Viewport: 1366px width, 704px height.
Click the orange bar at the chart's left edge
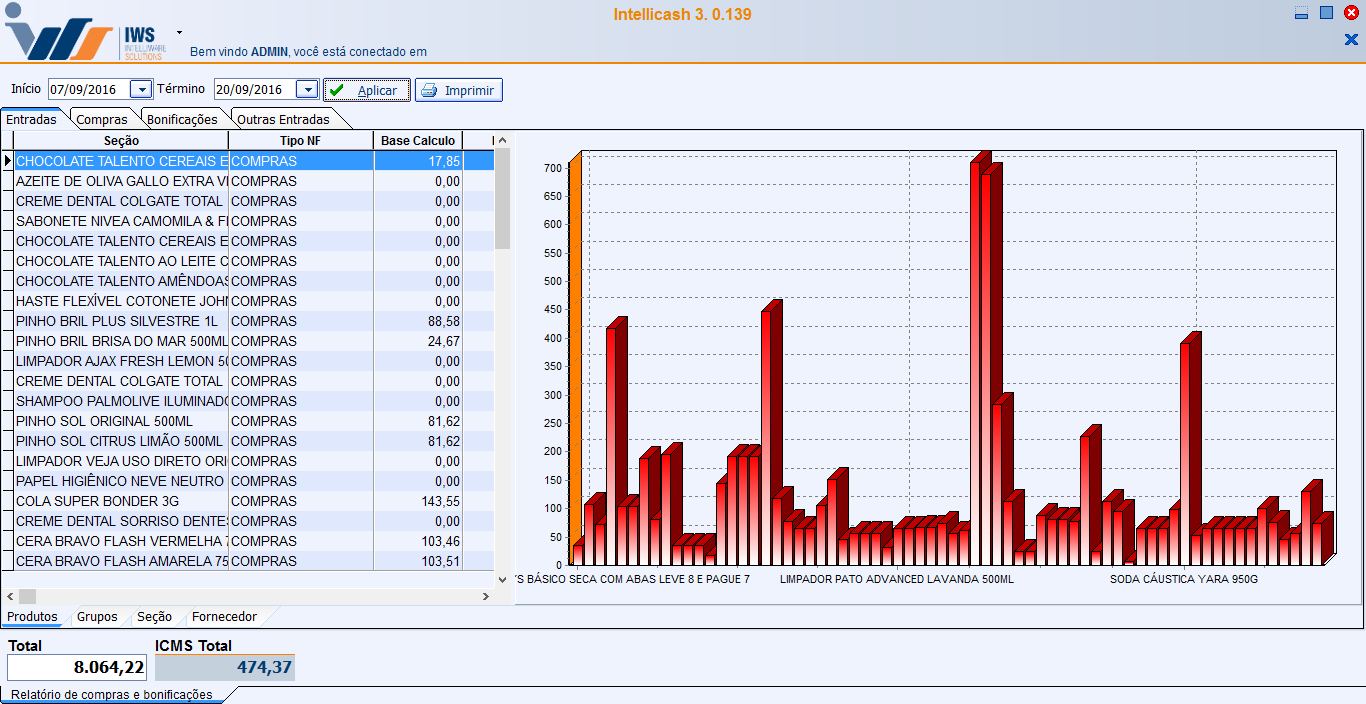pos(574,360)
